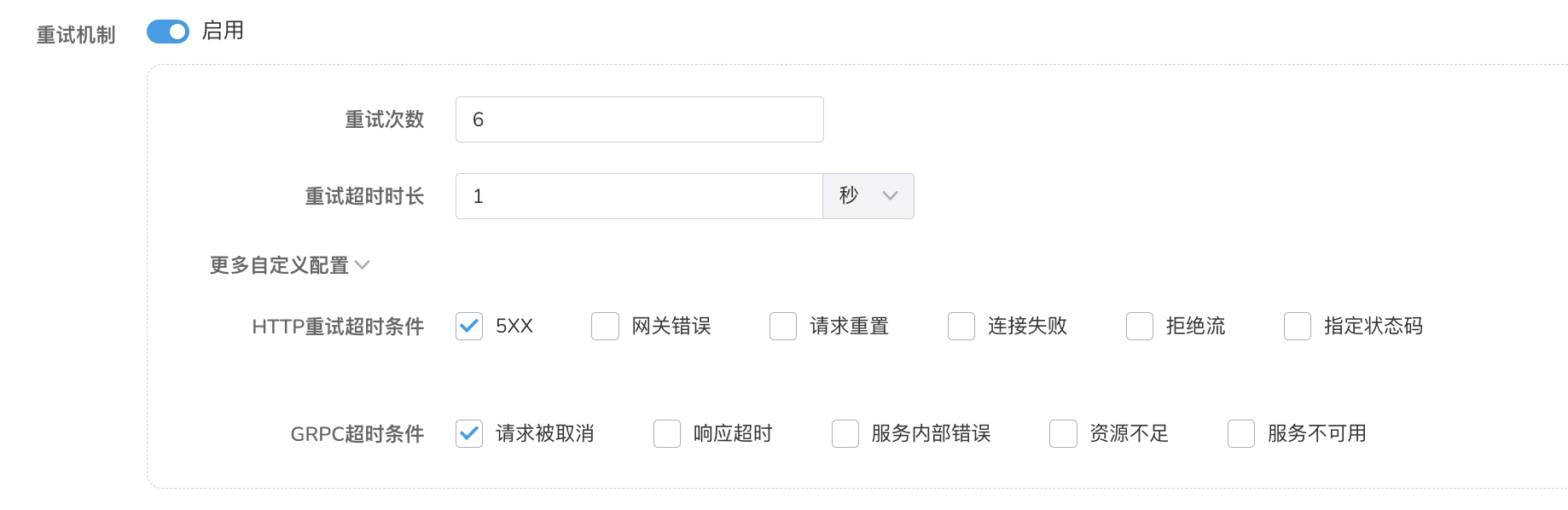Click the 重试次数 input field

(x=640, y=119)
